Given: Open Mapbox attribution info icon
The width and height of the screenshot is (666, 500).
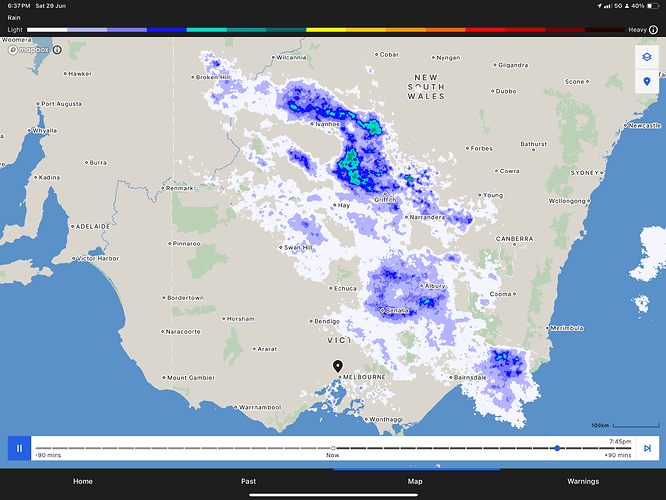Looking at the screenshot, I should pos(57,50).
